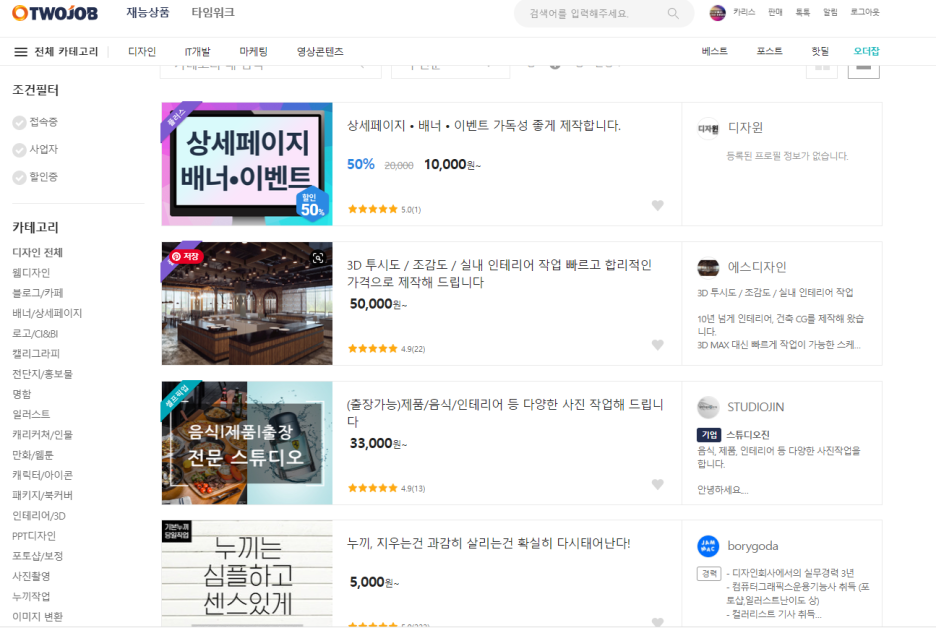Select 만화/웹툰 category
The image size is (936, 628).
[x=32, y=455]
